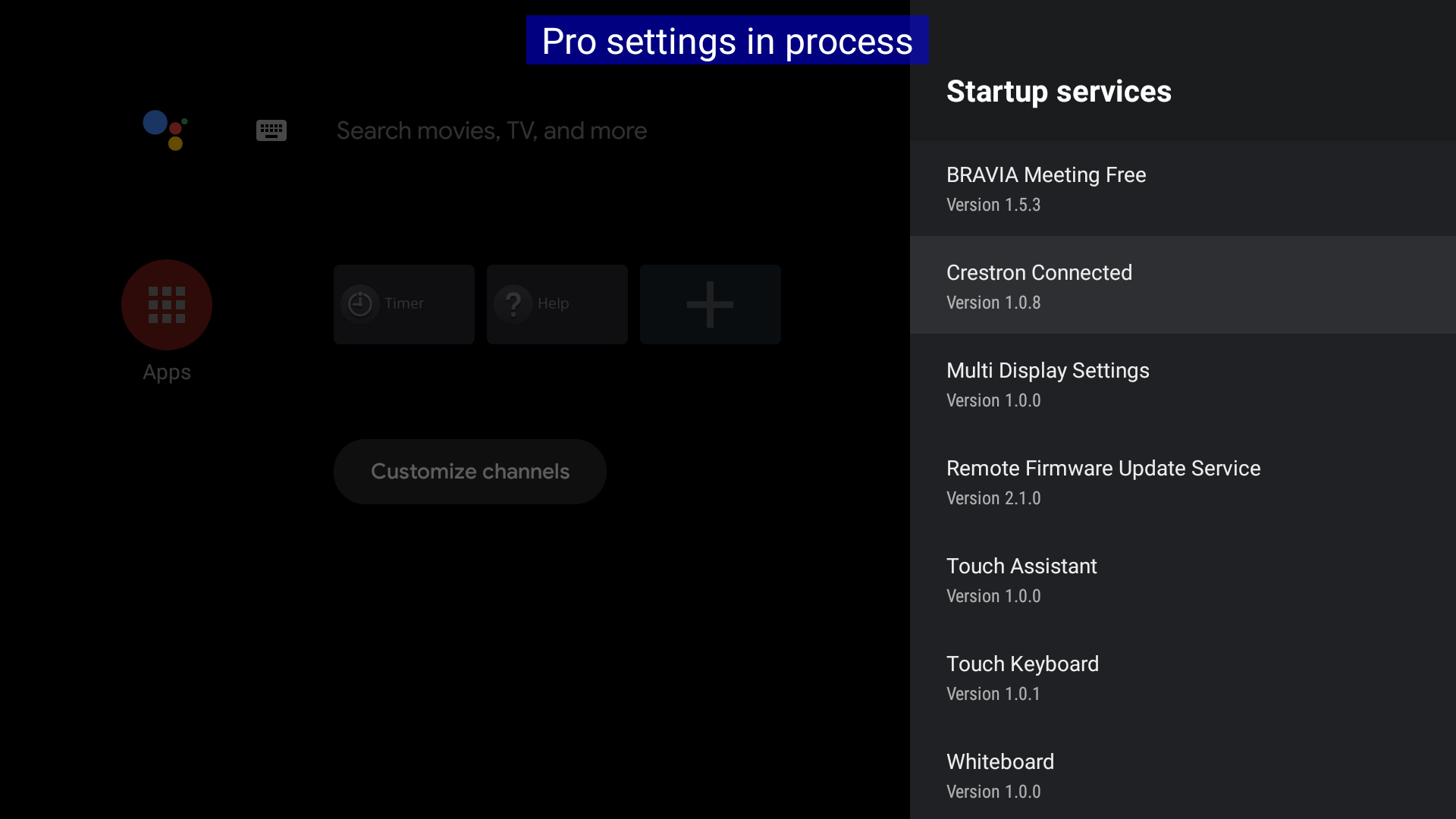
Task: Click the plus add-app tile
Action: tap(710, 304)
